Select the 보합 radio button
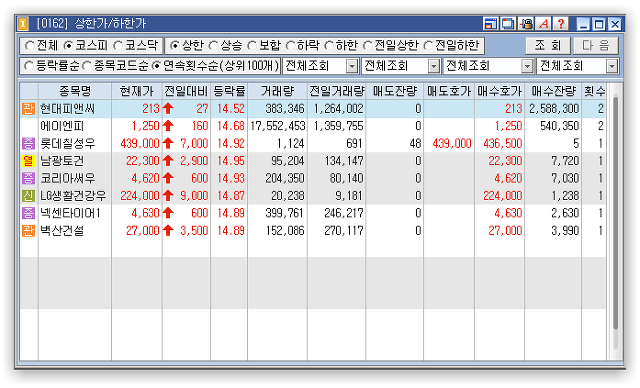The height and width of the screenshot is (388, 640). tap(252, 46)
